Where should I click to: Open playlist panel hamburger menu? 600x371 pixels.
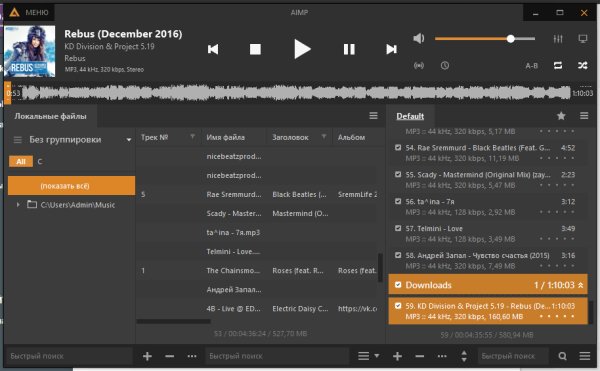pos(584,116)
